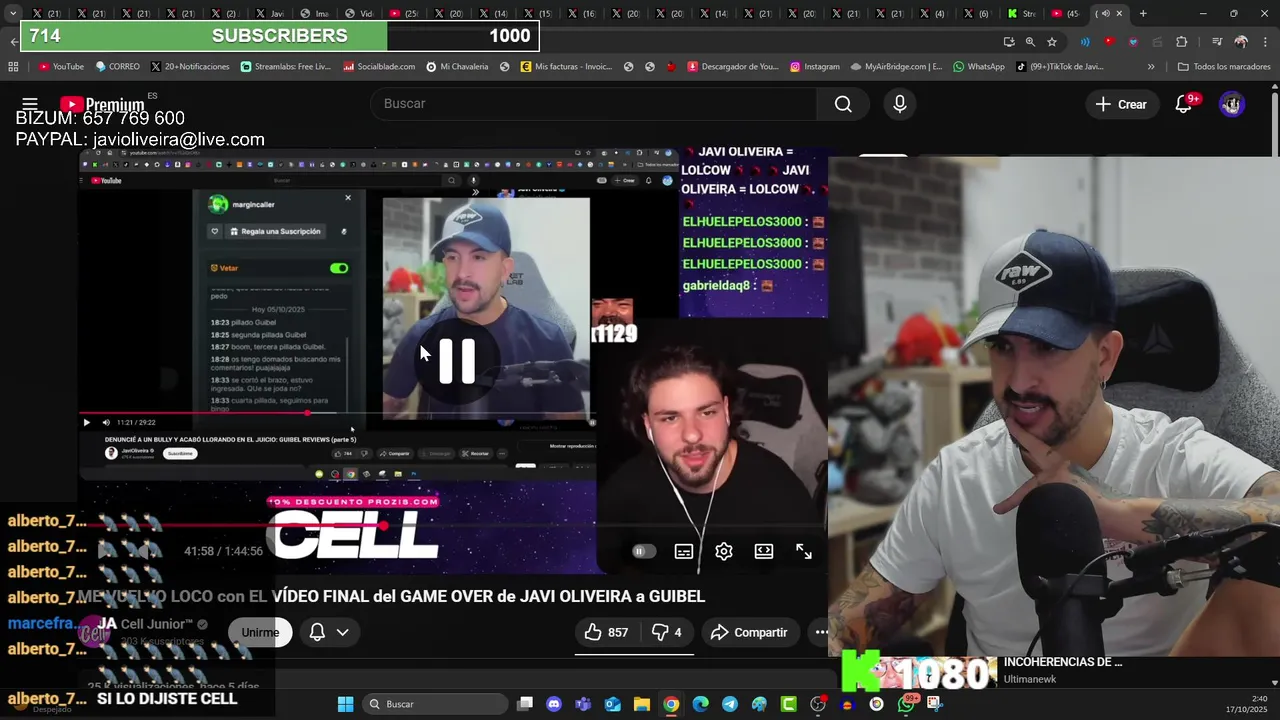Open the Chrome apps grid shortcut
1280x720 pixels.
click(x=13, y=66)
